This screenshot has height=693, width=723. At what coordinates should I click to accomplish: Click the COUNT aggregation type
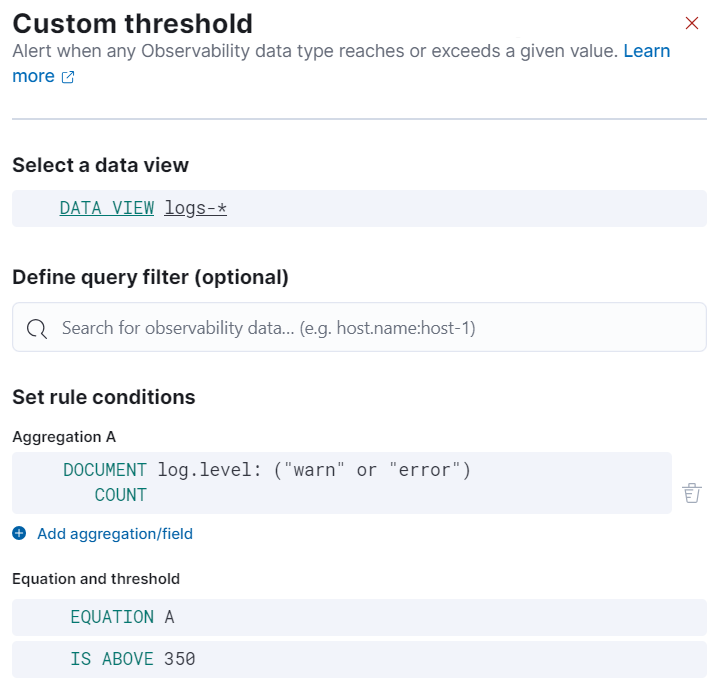pyautogui.click(x=120, y=495)
